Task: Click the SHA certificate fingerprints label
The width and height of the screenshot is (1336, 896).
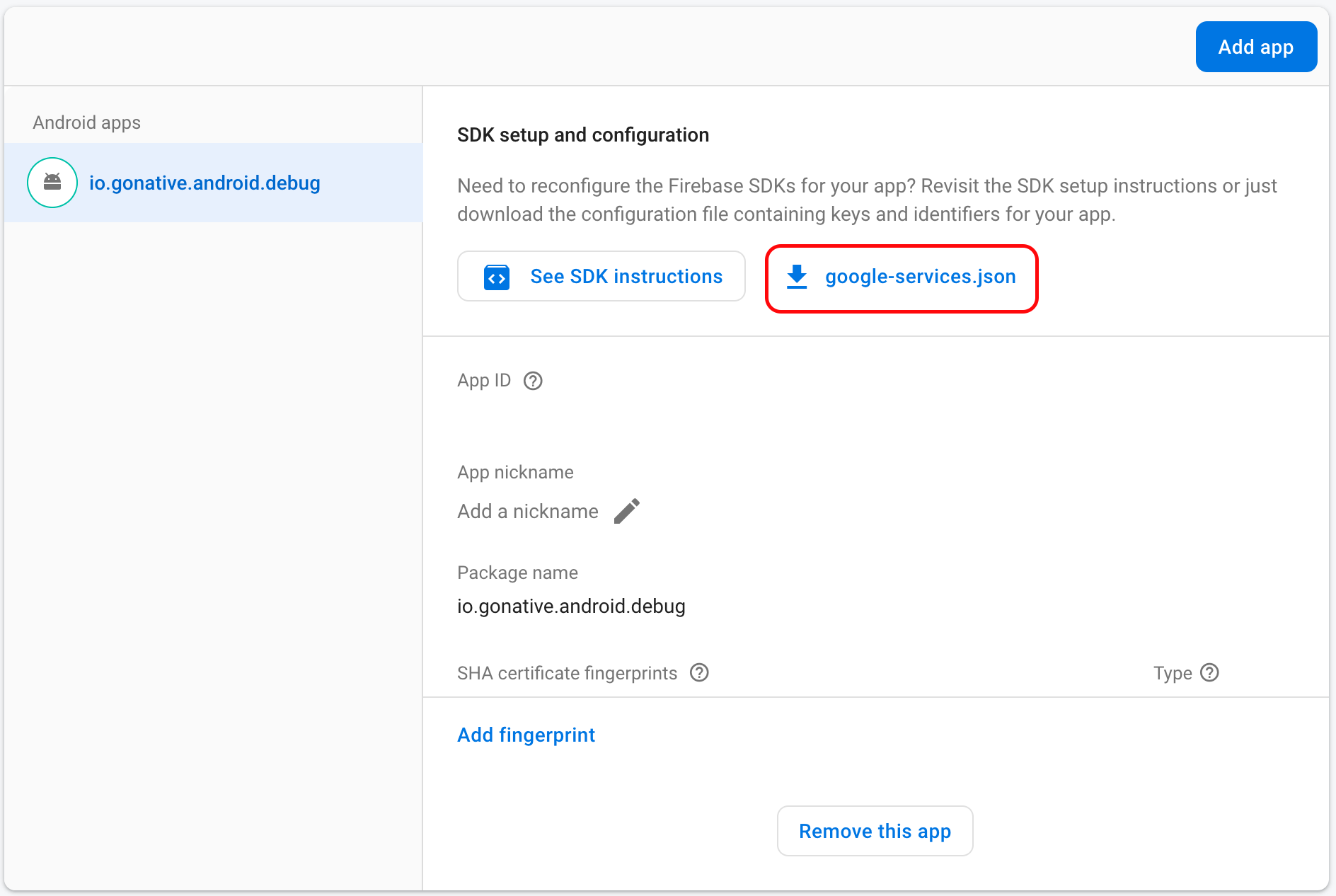Action: click(568, 673)
